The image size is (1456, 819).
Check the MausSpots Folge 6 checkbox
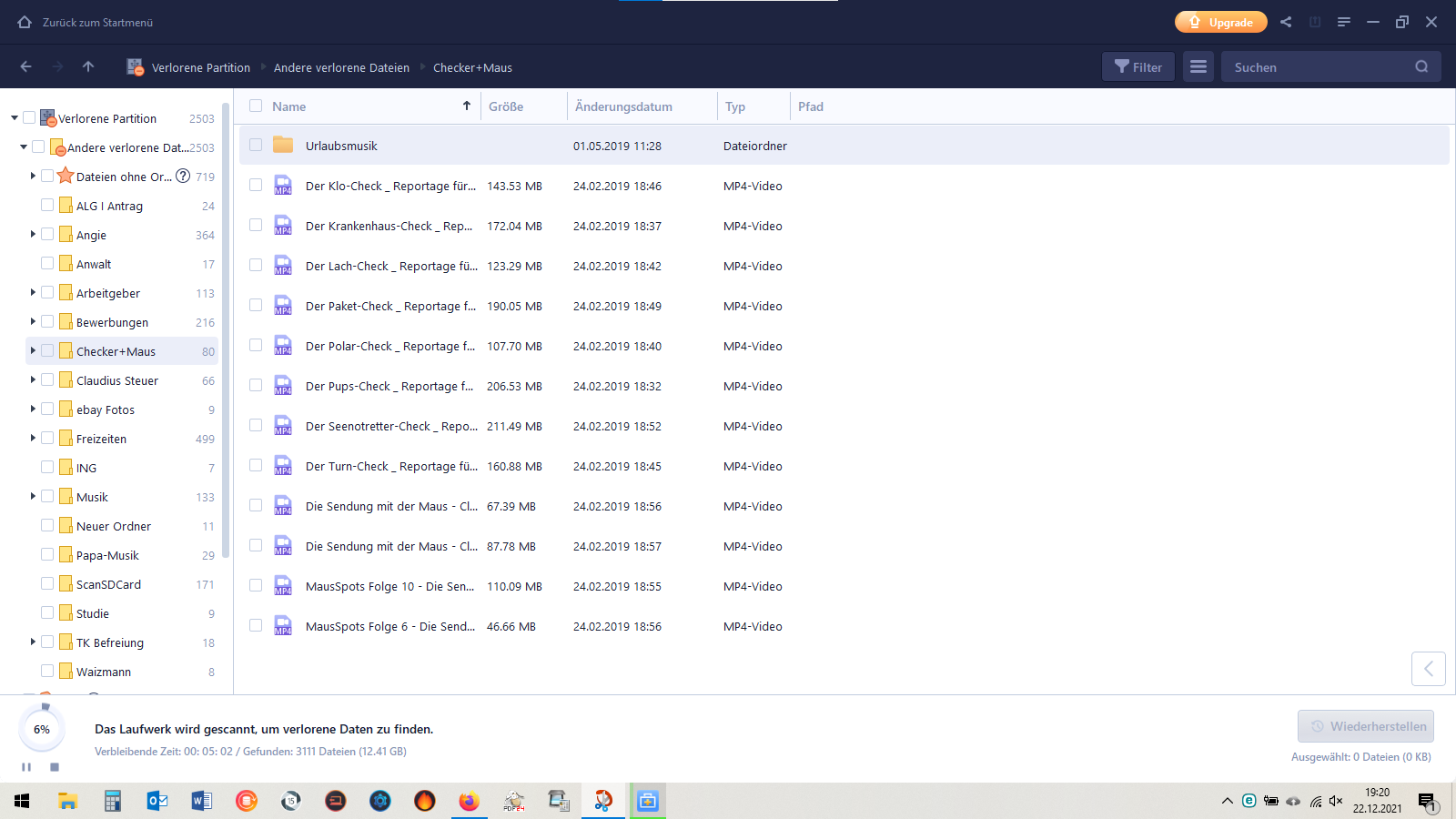pyautogui.click(x=256, y=625)
